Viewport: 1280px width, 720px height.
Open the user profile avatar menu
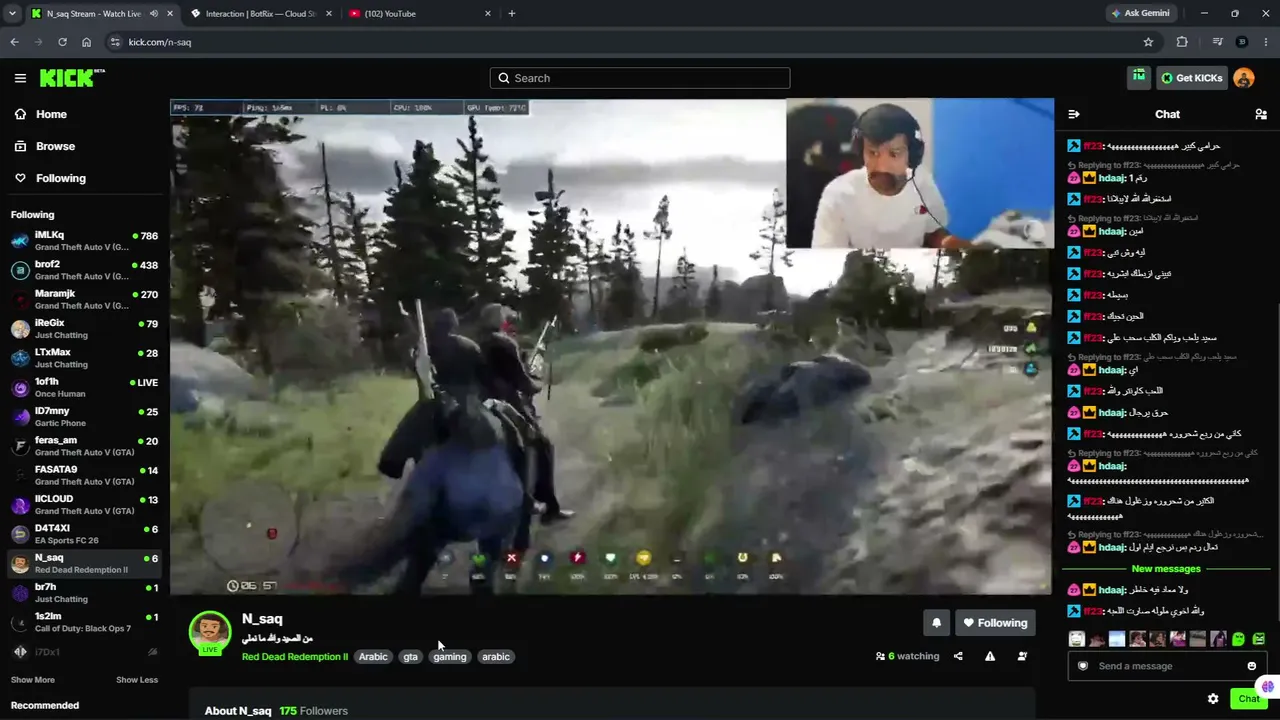(1244, 78)
